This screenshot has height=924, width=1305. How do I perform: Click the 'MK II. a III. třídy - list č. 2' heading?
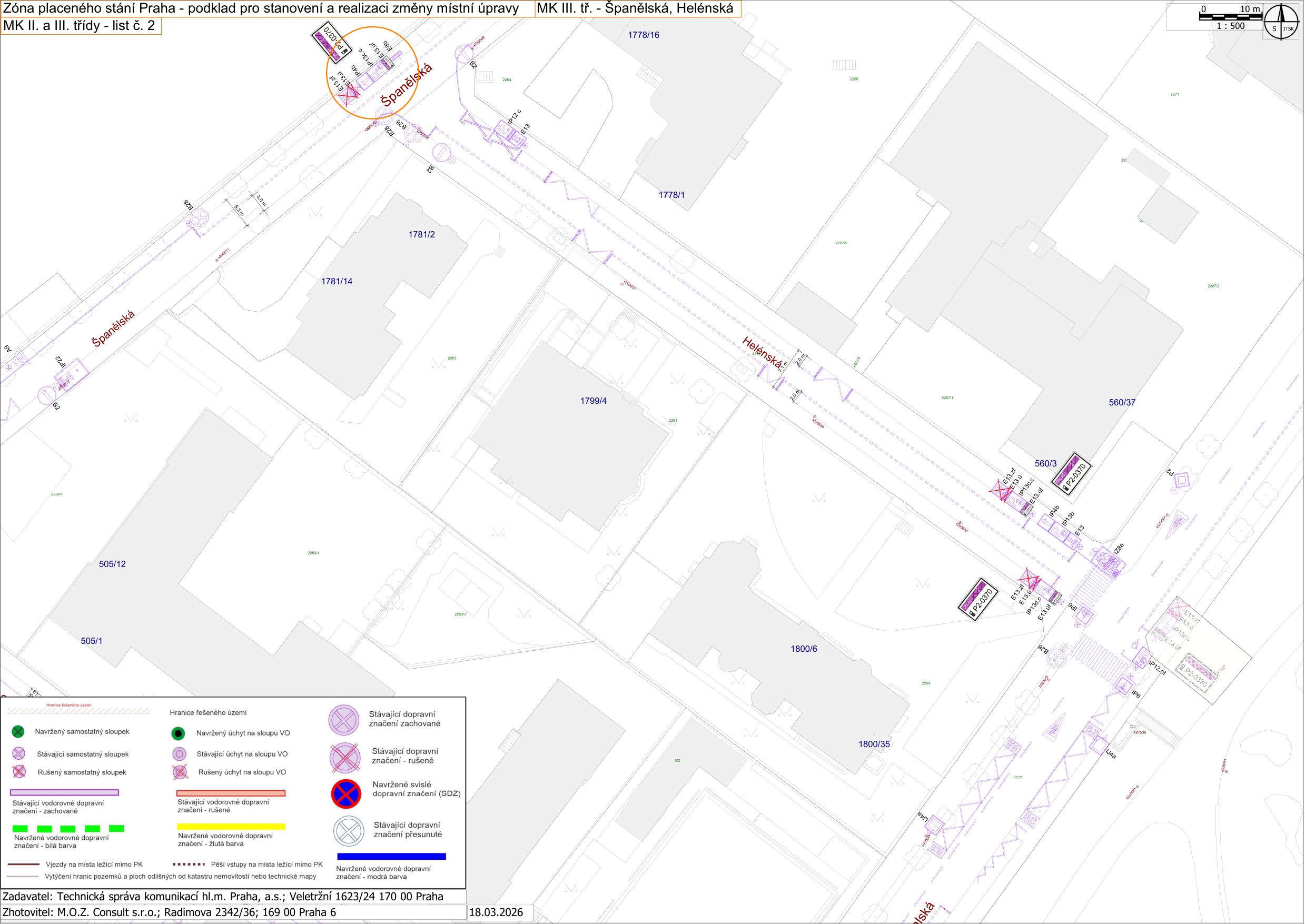(x=79, y=26)
